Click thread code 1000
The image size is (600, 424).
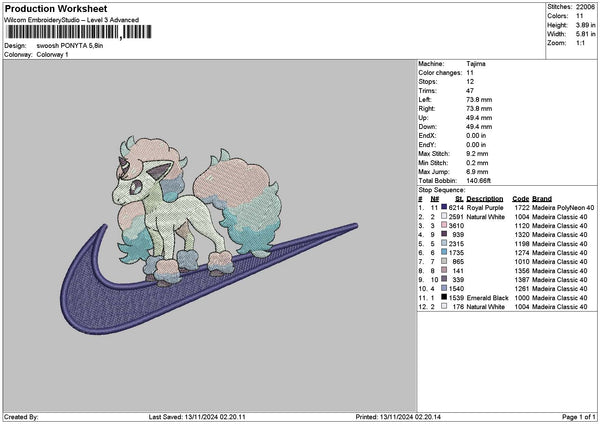point(522,297)
